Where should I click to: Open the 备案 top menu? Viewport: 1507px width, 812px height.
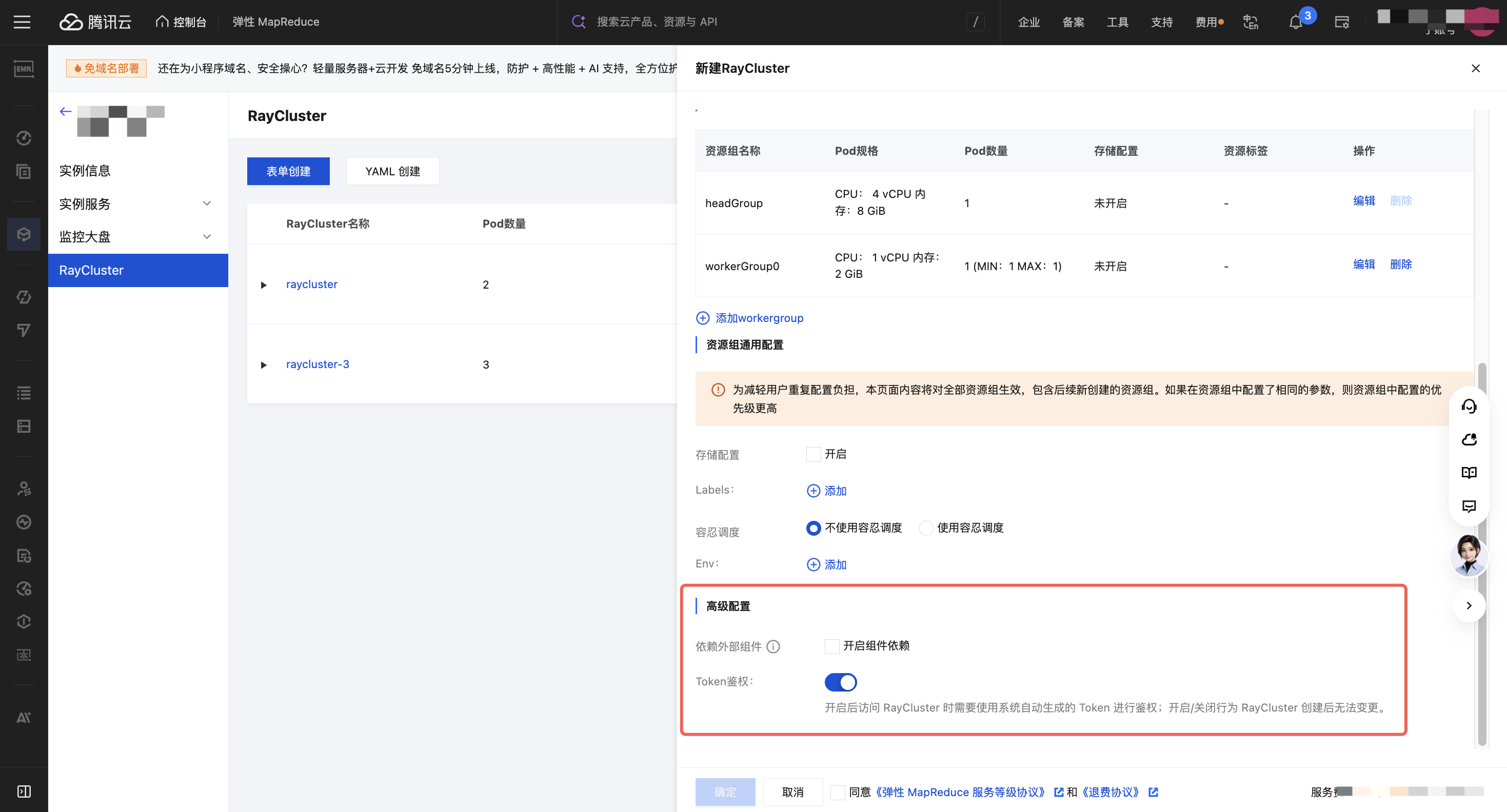pos(1073,22)
